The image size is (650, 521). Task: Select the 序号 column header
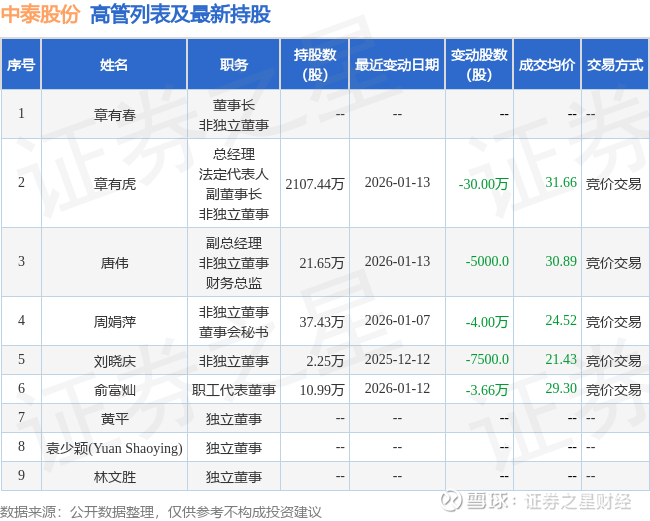tap(21, 65)
